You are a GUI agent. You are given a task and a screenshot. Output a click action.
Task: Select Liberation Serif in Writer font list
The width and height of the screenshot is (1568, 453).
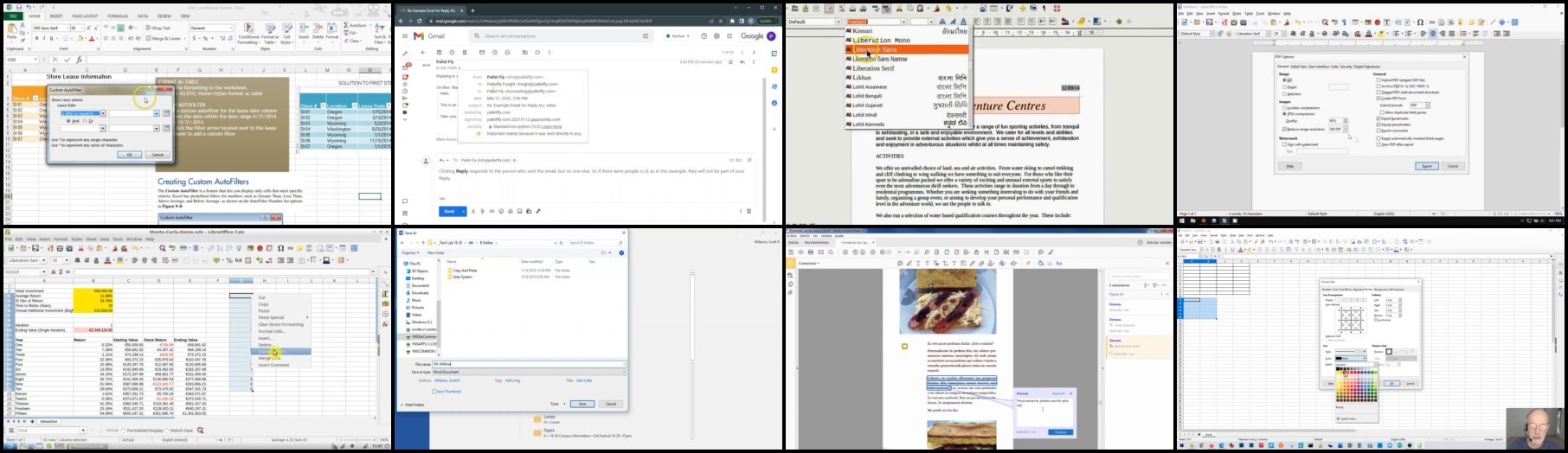click(x=873, y=68)
